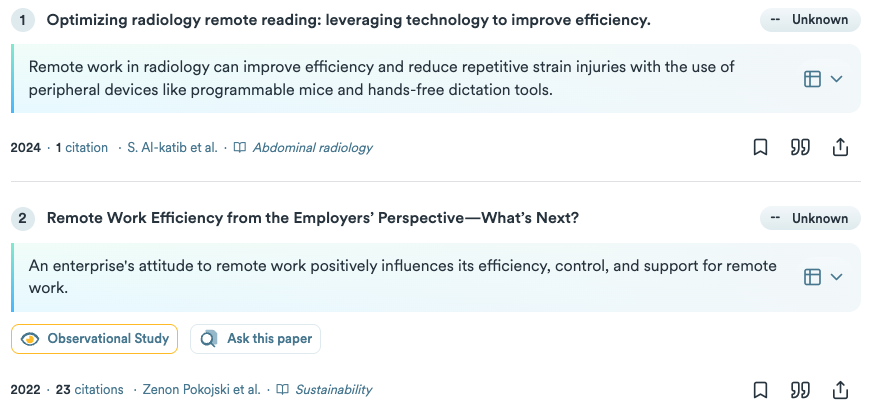The height and width of the screenshot is (409, 870).
Task: Click table icon in second paper summary
Action: [812, 276]
